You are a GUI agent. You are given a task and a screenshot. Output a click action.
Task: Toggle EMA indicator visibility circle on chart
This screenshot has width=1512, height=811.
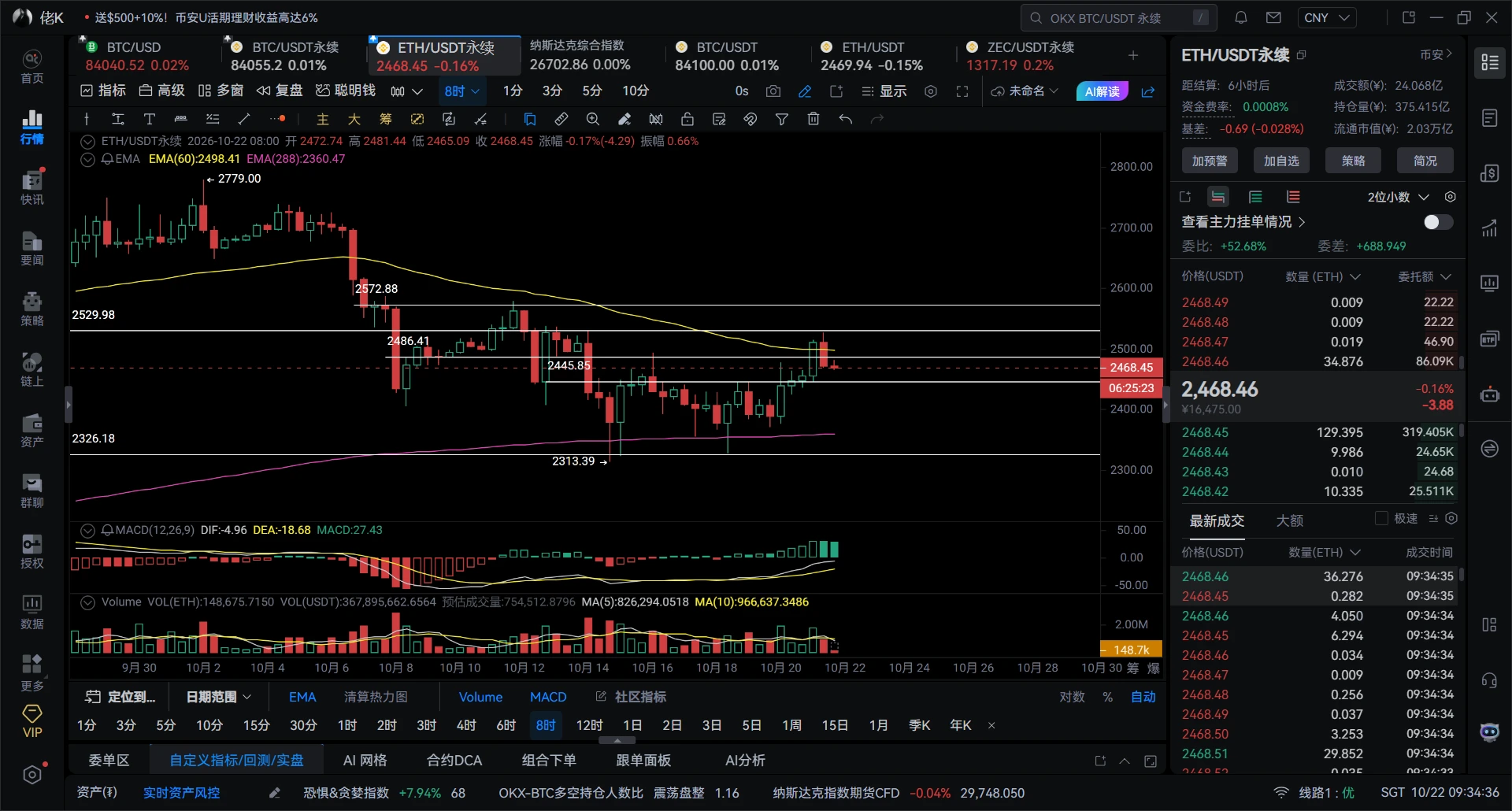tap(88, 159)
